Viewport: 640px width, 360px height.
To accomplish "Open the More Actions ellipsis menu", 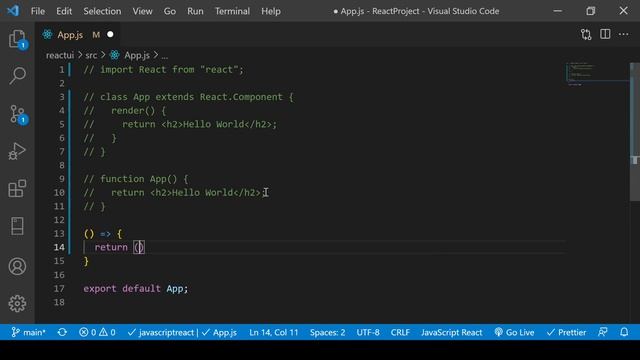I will tap(624, 34).
